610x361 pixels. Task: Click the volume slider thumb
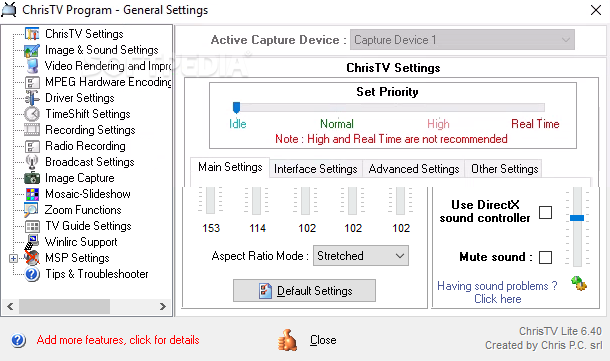(577, 218)
